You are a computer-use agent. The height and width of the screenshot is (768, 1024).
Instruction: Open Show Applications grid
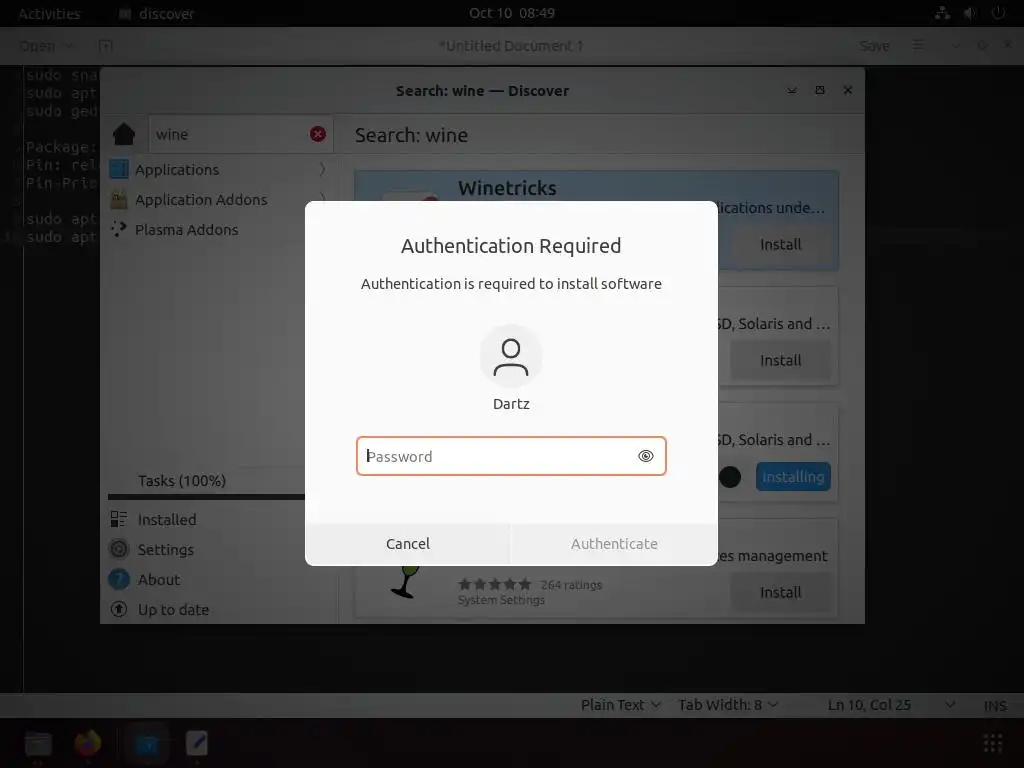(x=993, y=743)
